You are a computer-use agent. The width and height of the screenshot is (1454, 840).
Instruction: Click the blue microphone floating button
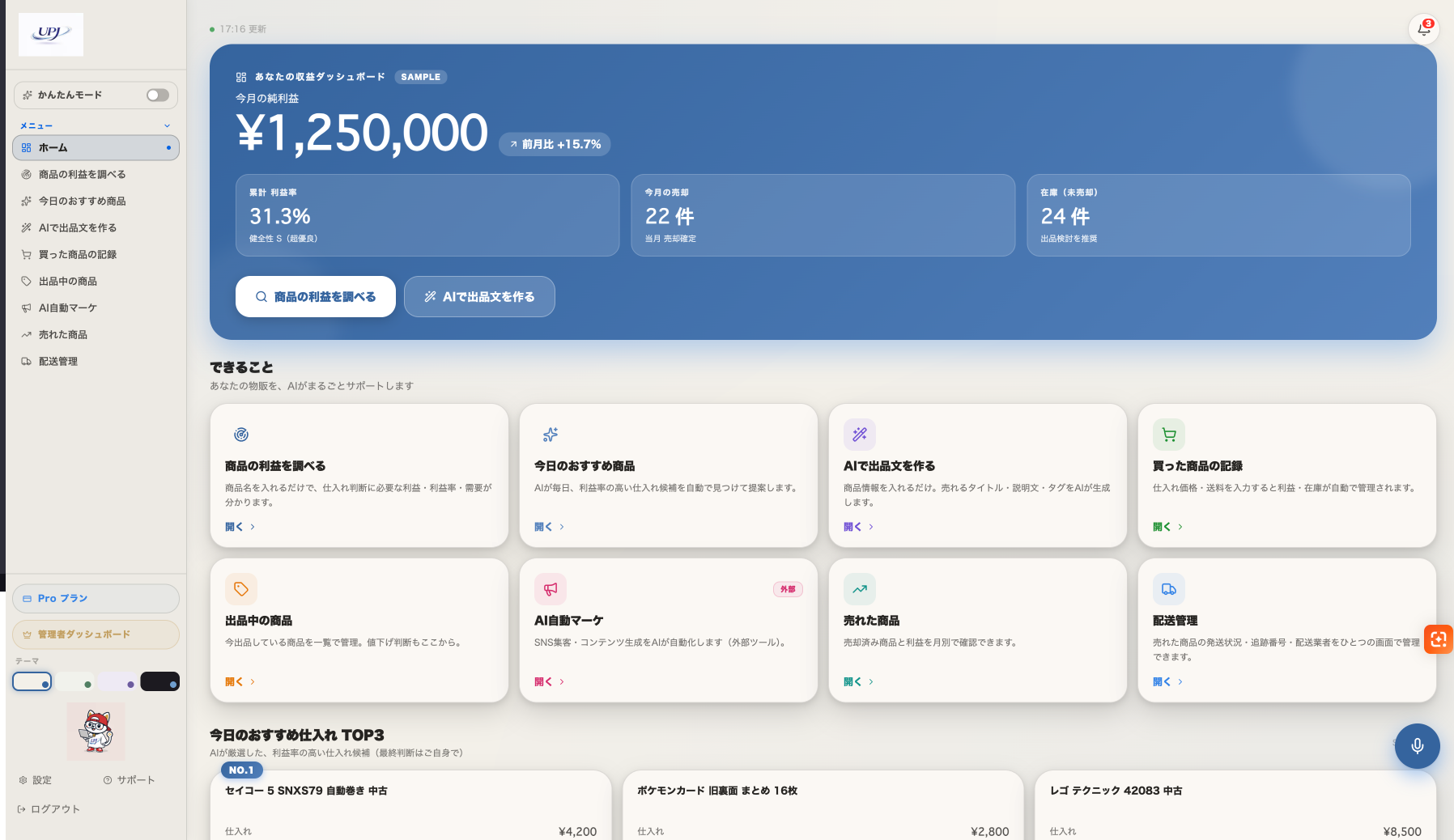(x=1417, y=746)
